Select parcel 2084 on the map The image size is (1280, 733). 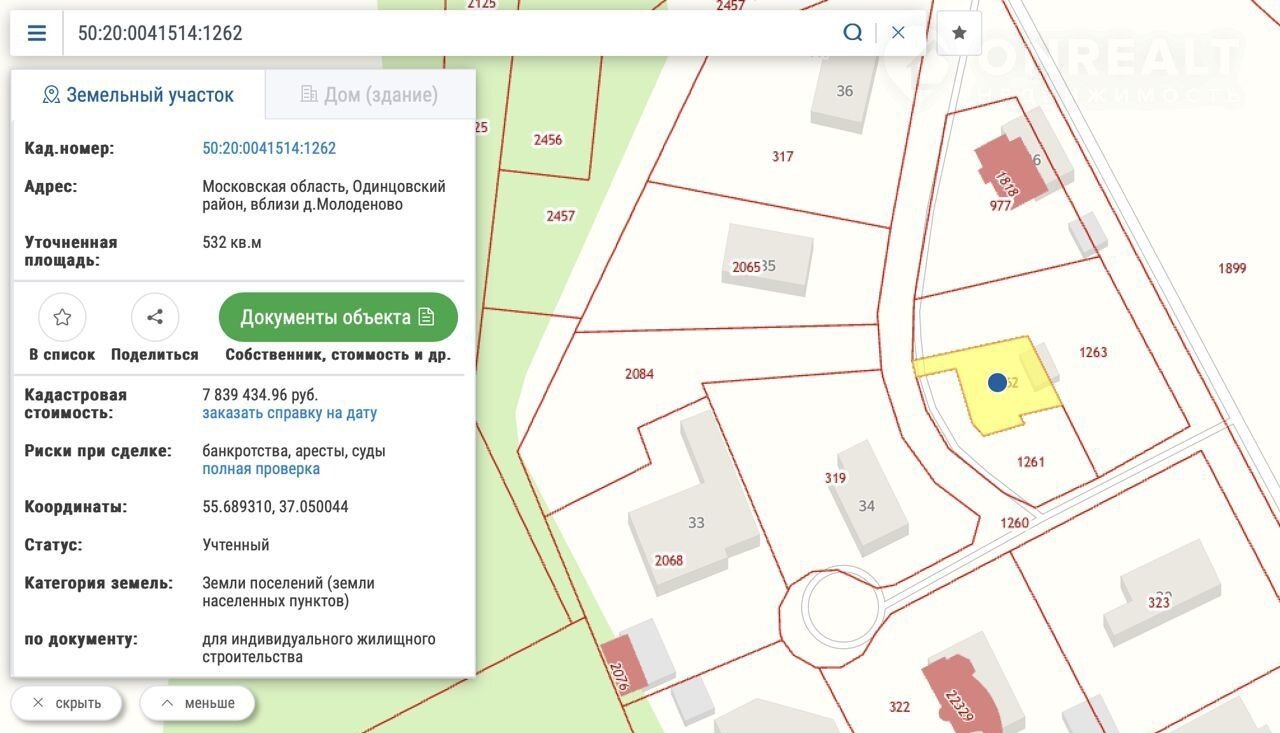pos(639,374)
